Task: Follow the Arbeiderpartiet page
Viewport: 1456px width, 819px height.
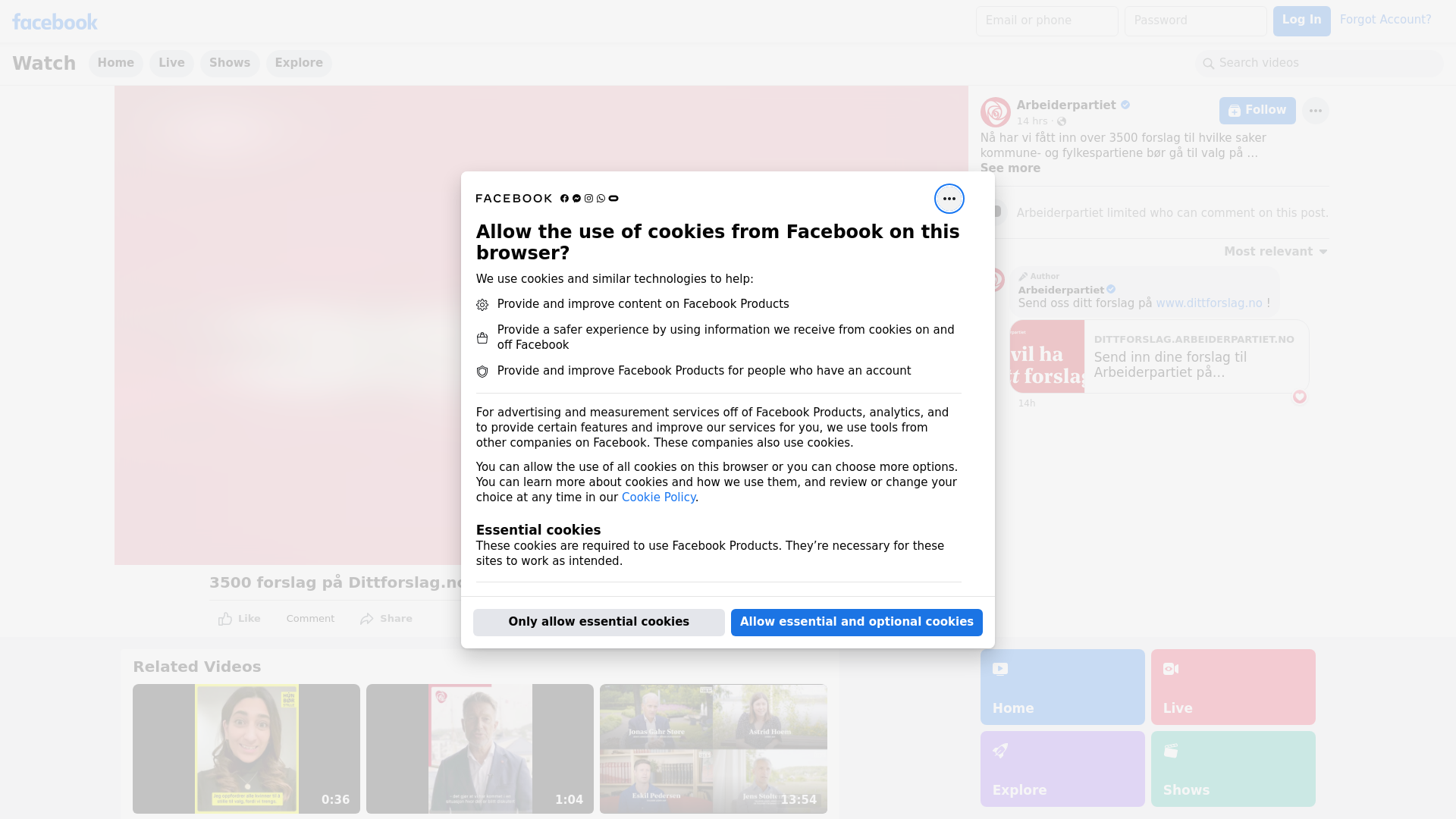Action: pos(1257,111)
